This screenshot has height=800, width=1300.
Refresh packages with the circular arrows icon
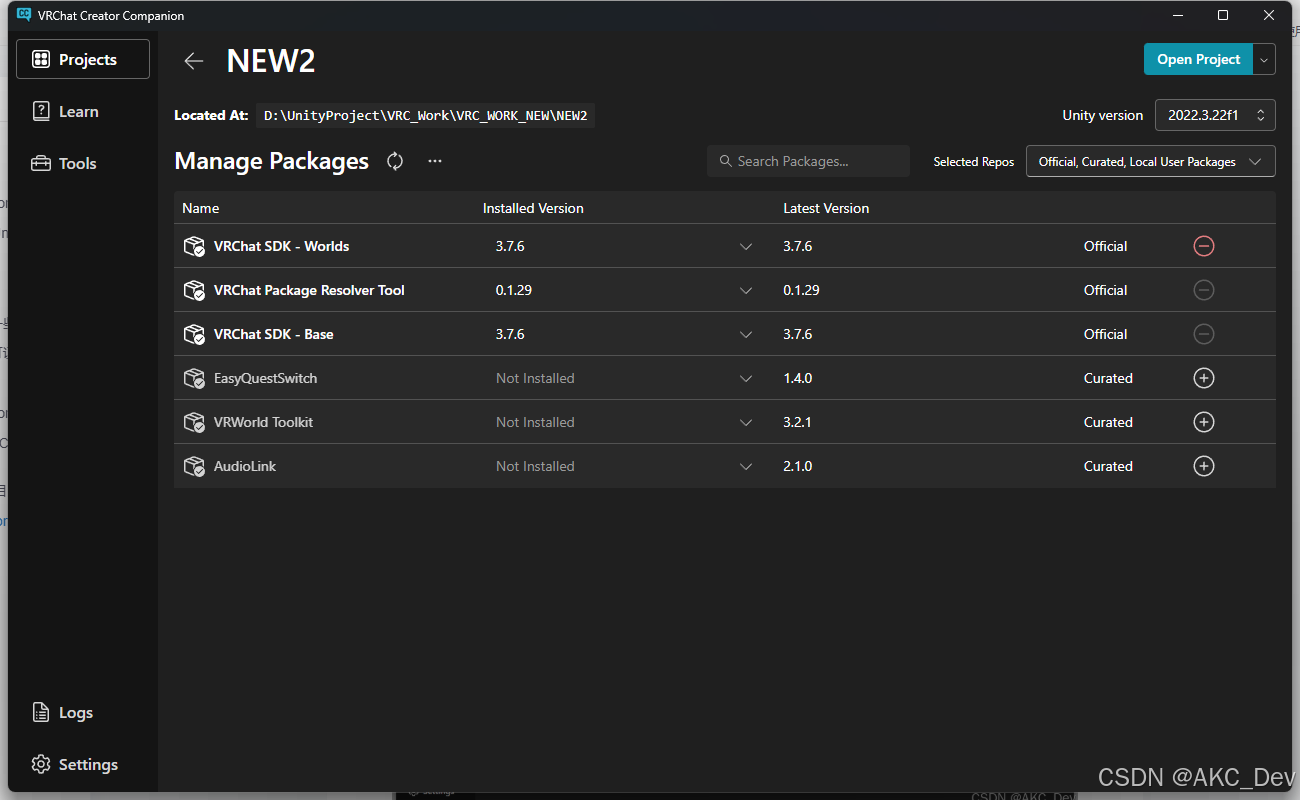tap(395, 161)
